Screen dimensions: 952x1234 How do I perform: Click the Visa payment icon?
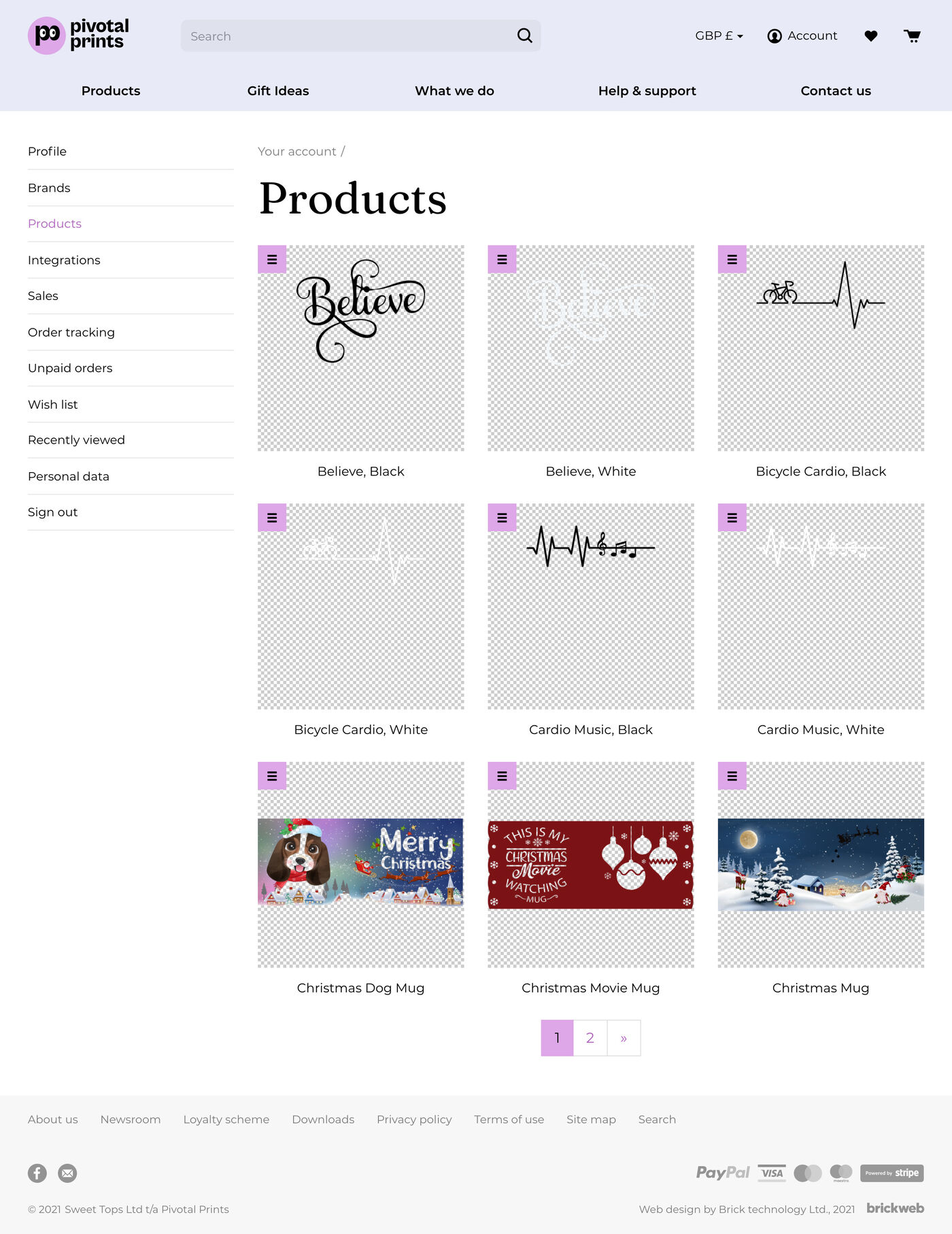(x=772, y=1173)
